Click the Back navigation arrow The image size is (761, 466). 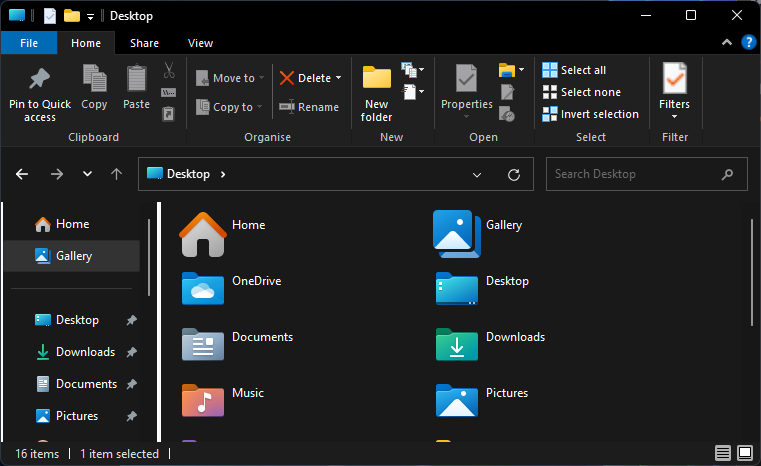[23, 174]
